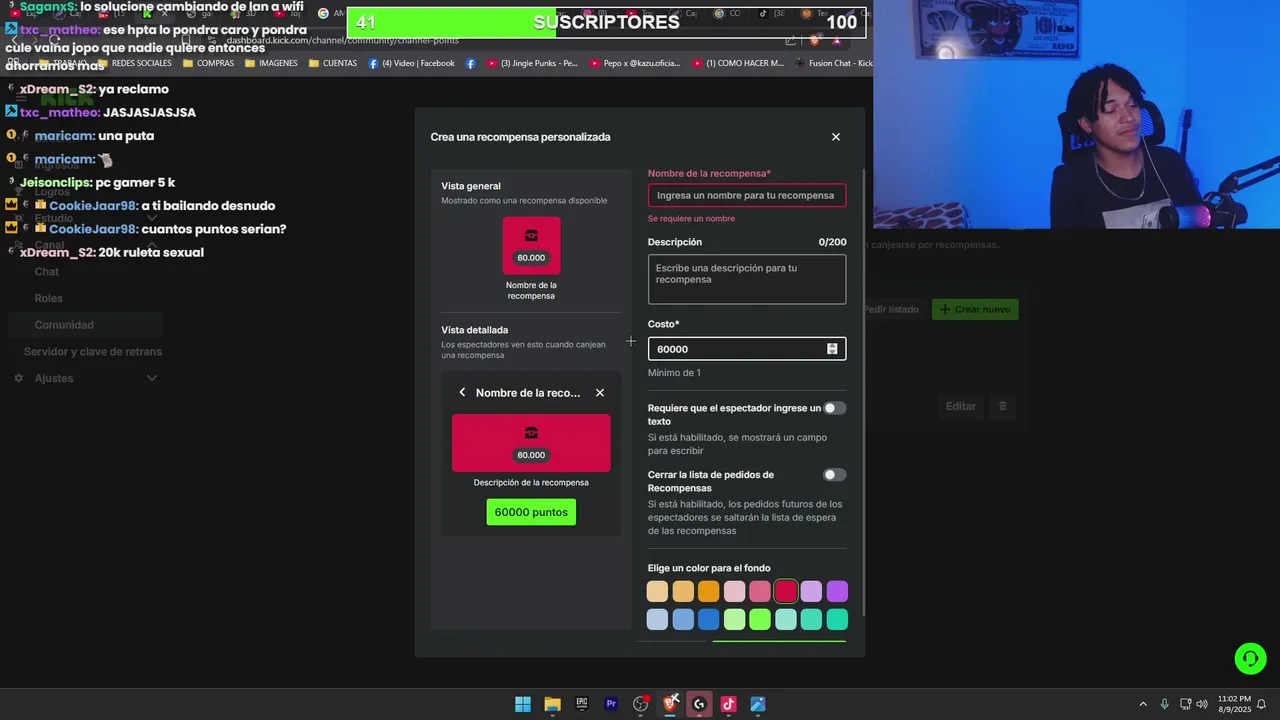Screen dimensions: 1280x720
Task: Click the X in the detailed preview card
Action: click(600, 393)
